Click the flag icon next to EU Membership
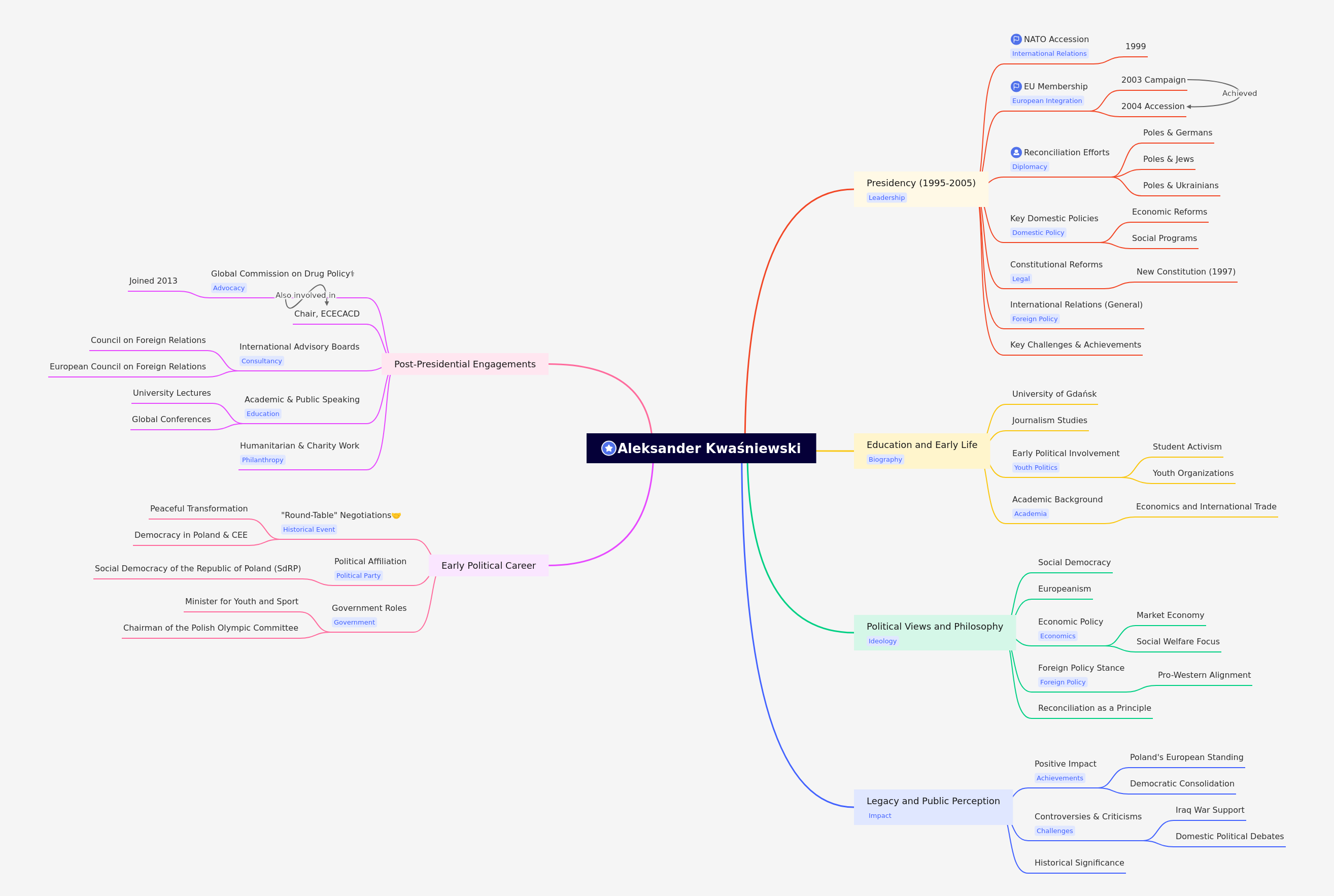Image resolution: width=1334 pixels, height=896 pixels. [x=1016, y=87]
